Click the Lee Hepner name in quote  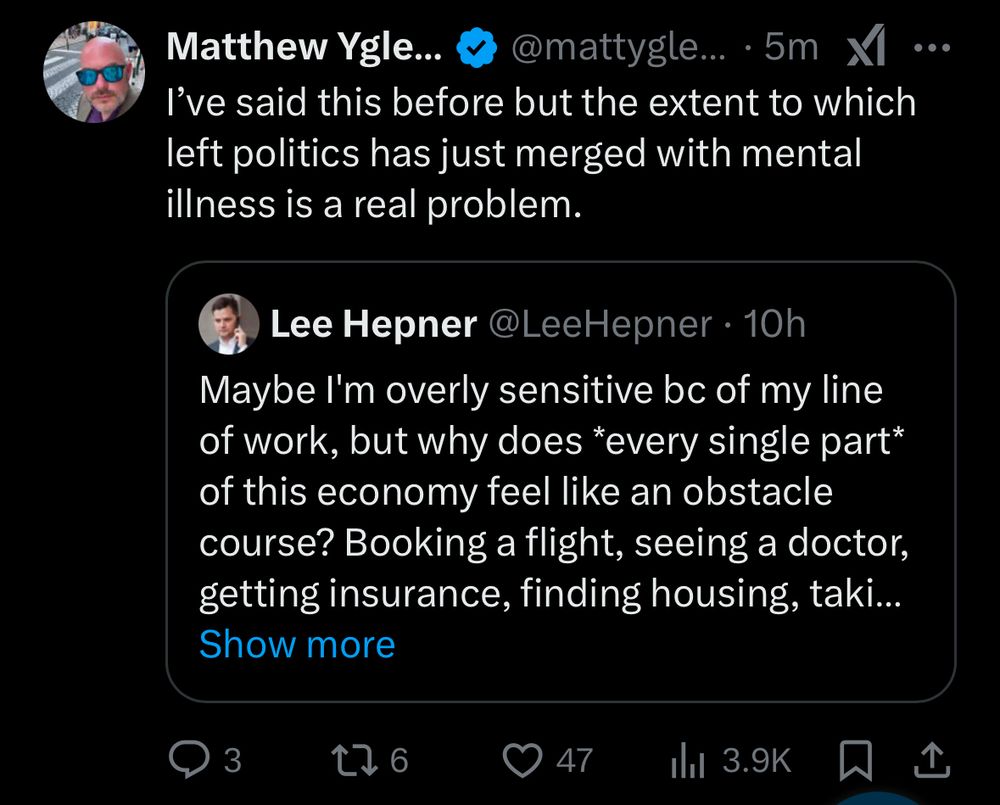click(373, 324)
